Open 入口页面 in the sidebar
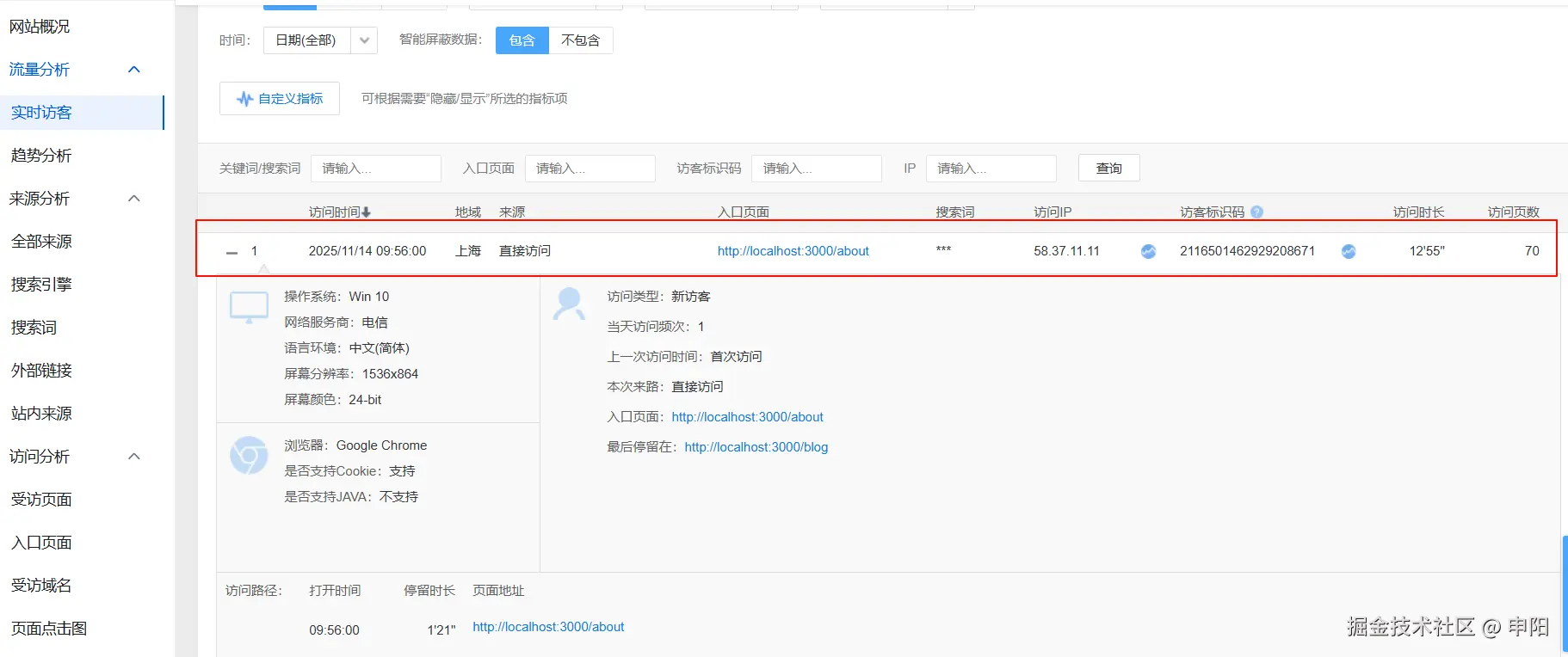1568x657 pixels. (41, 543)
